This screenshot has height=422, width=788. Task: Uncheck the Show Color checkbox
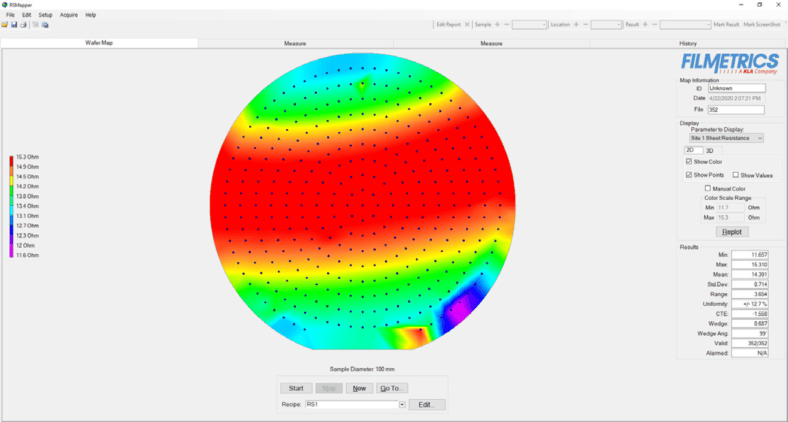click(689, 161)
